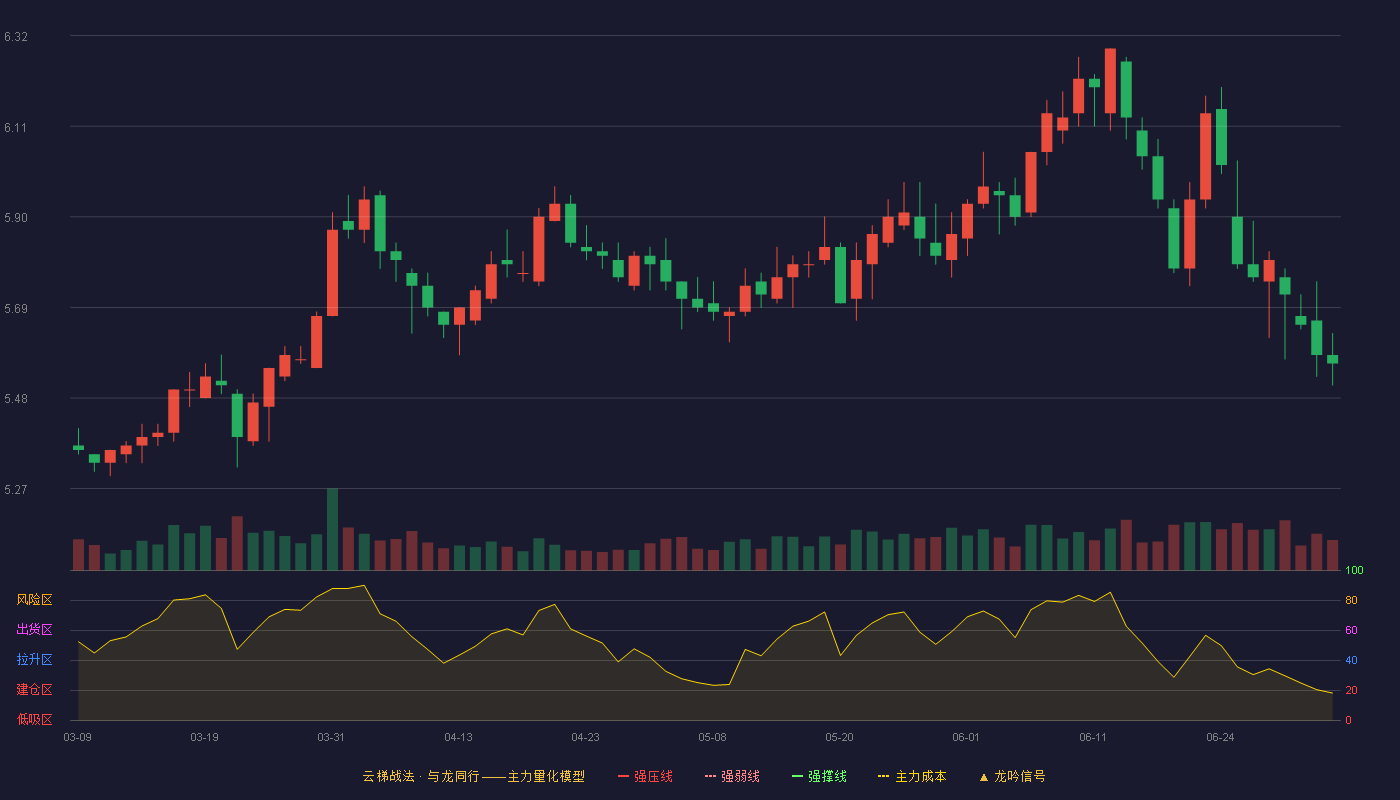This screenshot has height=800, width=1400.
Task: Toggle the 主力成本 legend entry
Action: 912,776
